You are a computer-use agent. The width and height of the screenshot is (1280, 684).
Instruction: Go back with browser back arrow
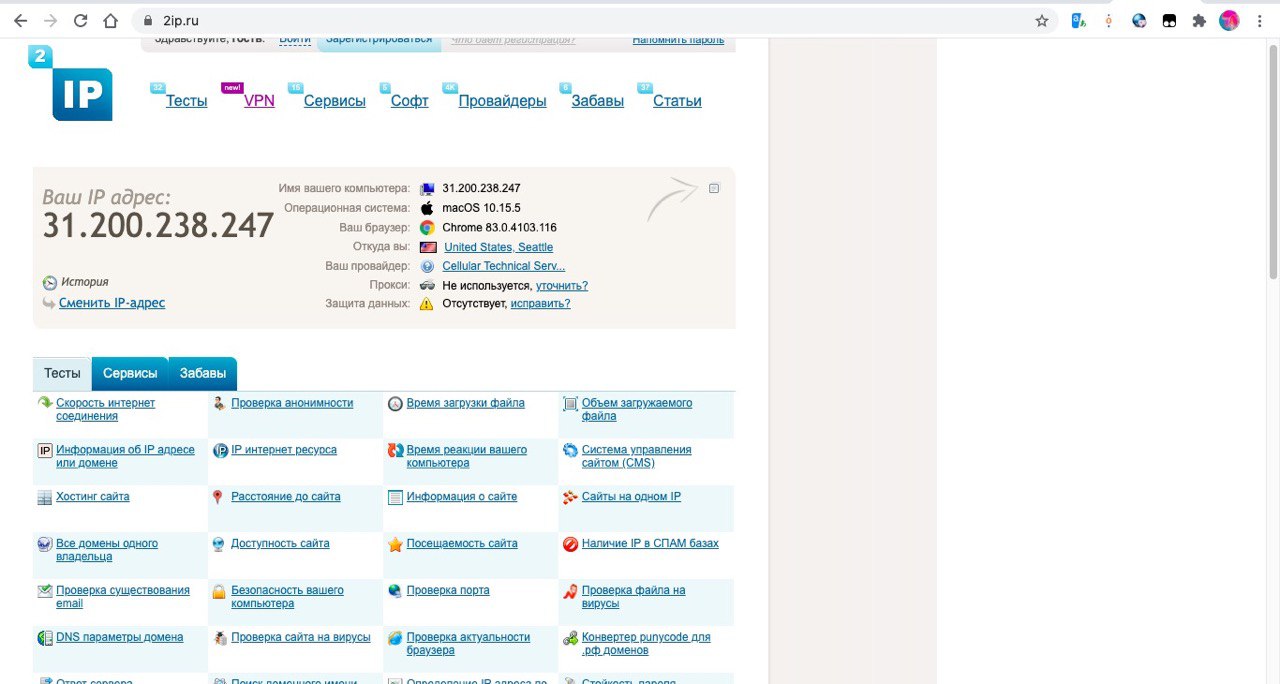pos(20,20)
